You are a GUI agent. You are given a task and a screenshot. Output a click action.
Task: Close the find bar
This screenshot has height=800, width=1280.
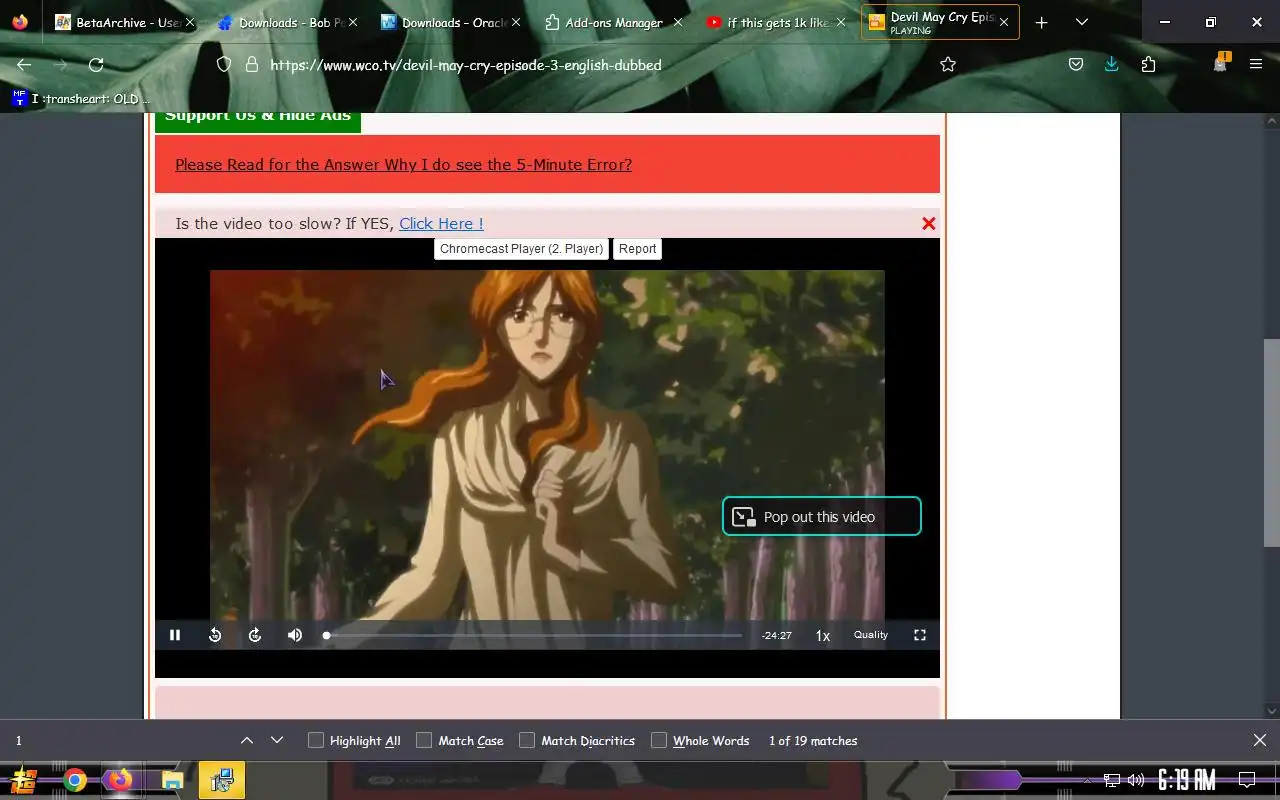click(1260, 740)
